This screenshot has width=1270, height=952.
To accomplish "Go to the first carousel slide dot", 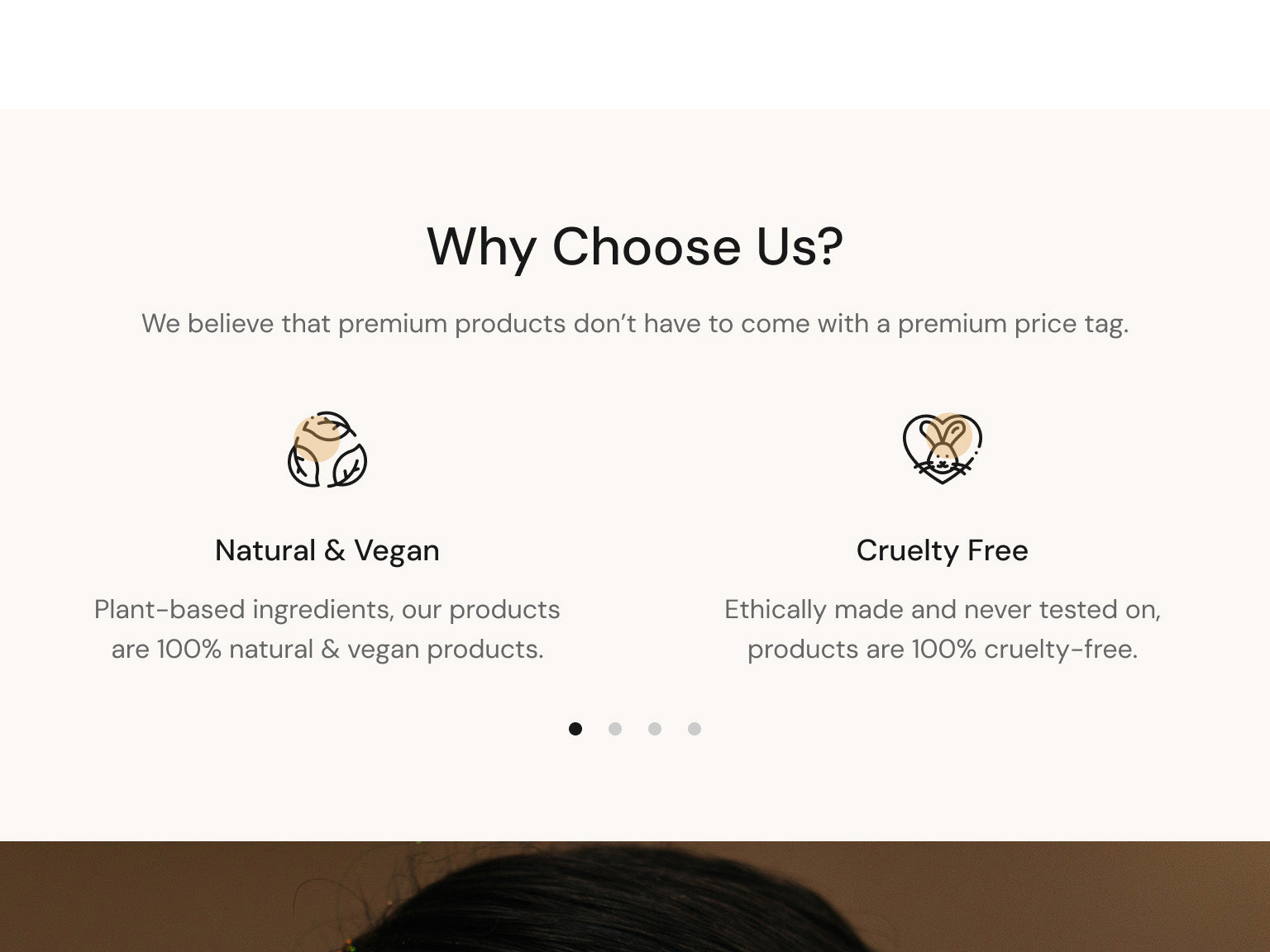I will click(575, 729).
